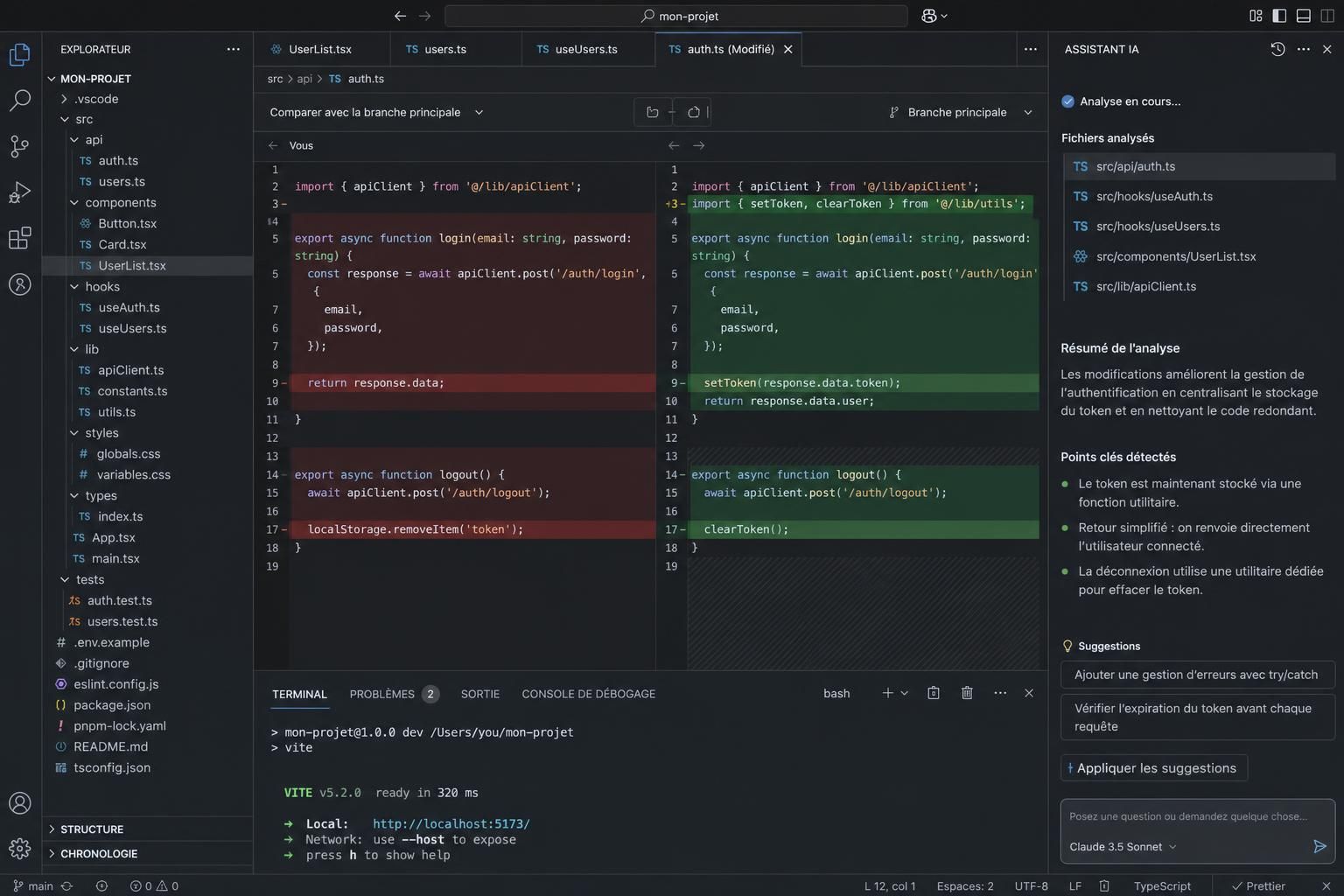Collapse the hooks folder

click(x=102, y=286)
